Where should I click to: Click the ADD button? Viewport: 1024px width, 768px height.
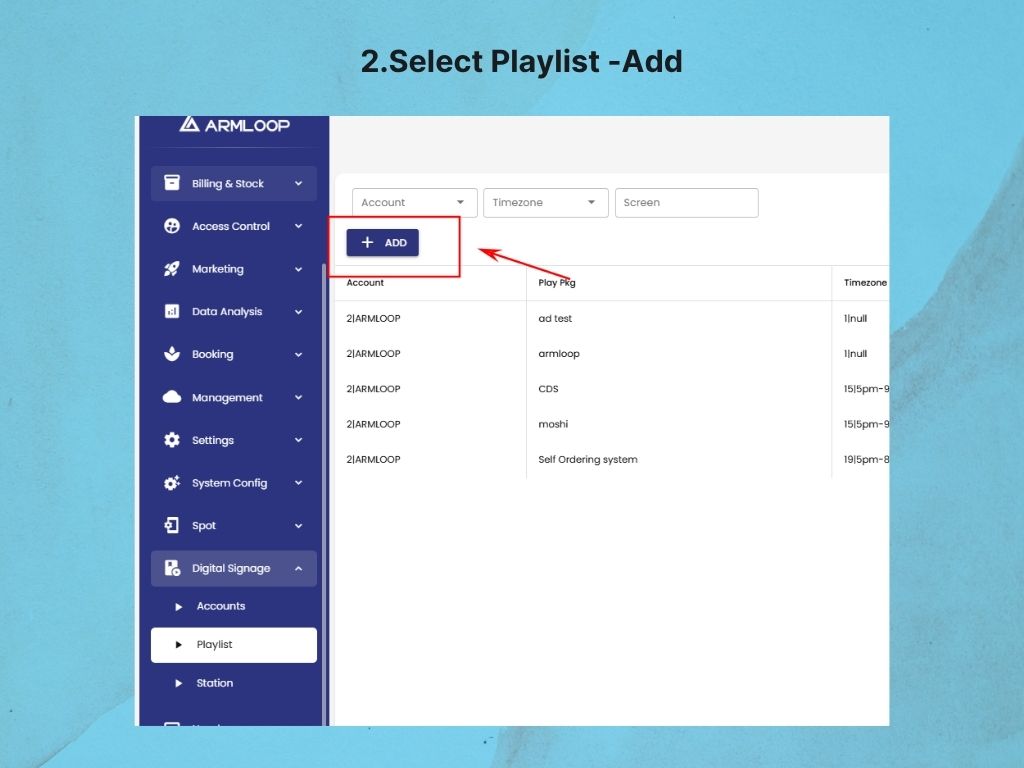pos(383,242)
